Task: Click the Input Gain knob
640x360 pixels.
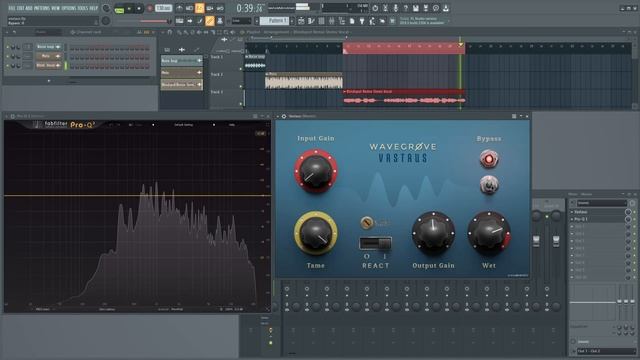Action: (316, 171)
